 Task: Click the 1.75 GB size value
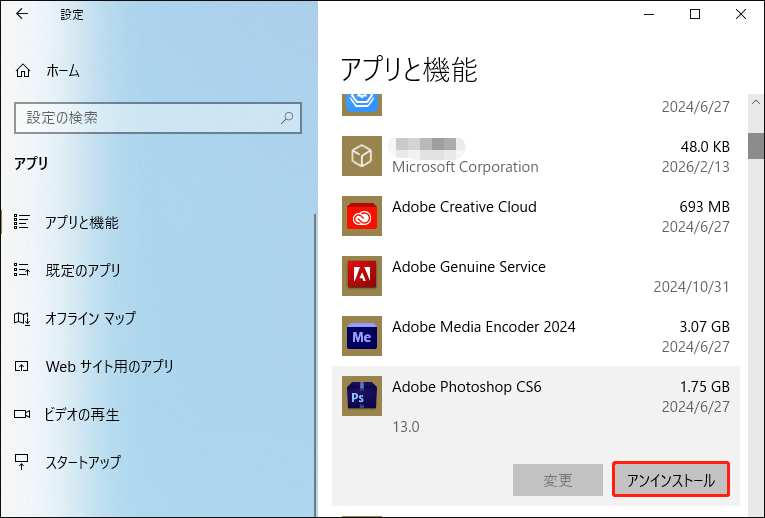(x=705, y=387)
